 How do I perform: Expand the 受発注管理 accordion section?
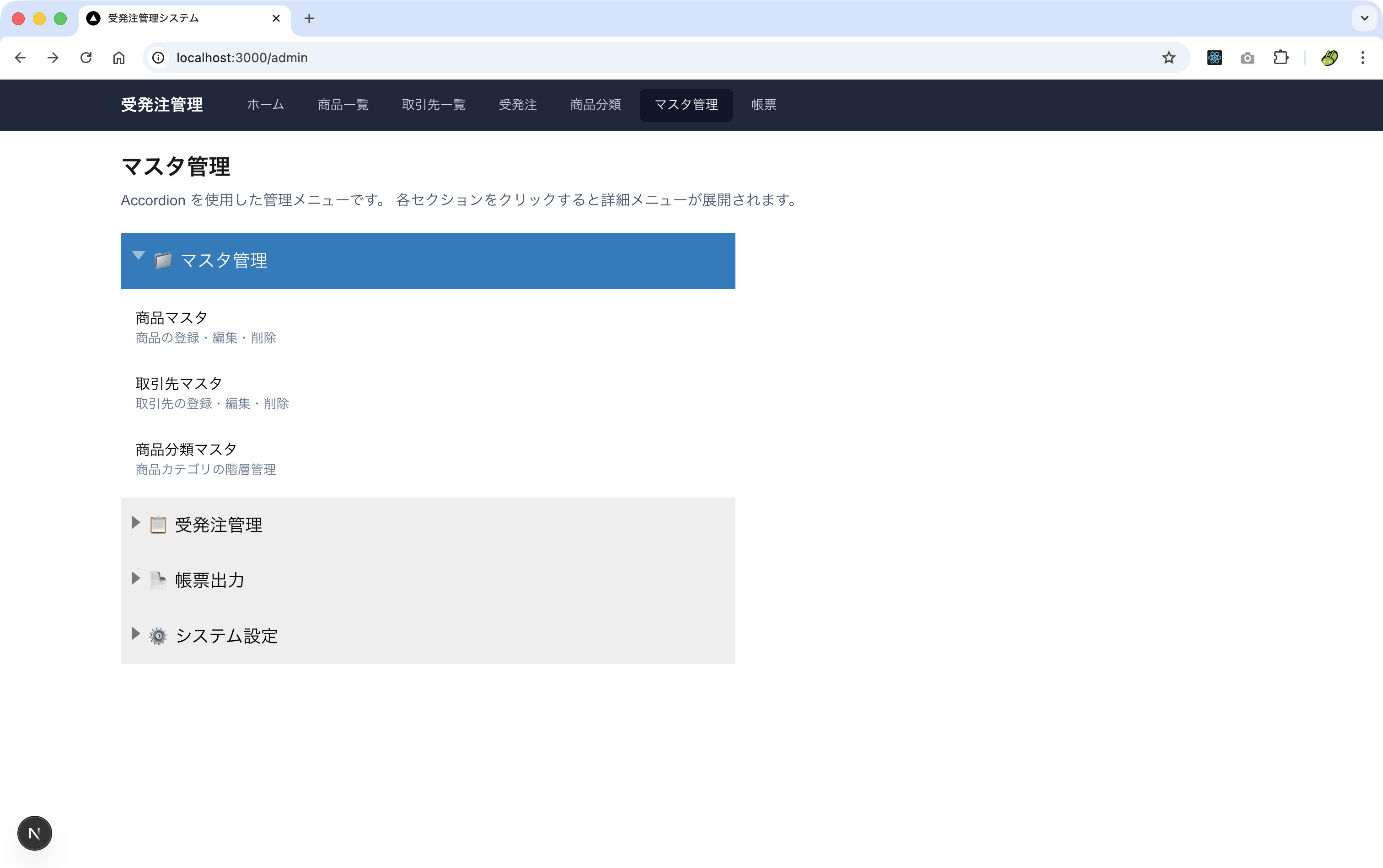coord(218,524)
